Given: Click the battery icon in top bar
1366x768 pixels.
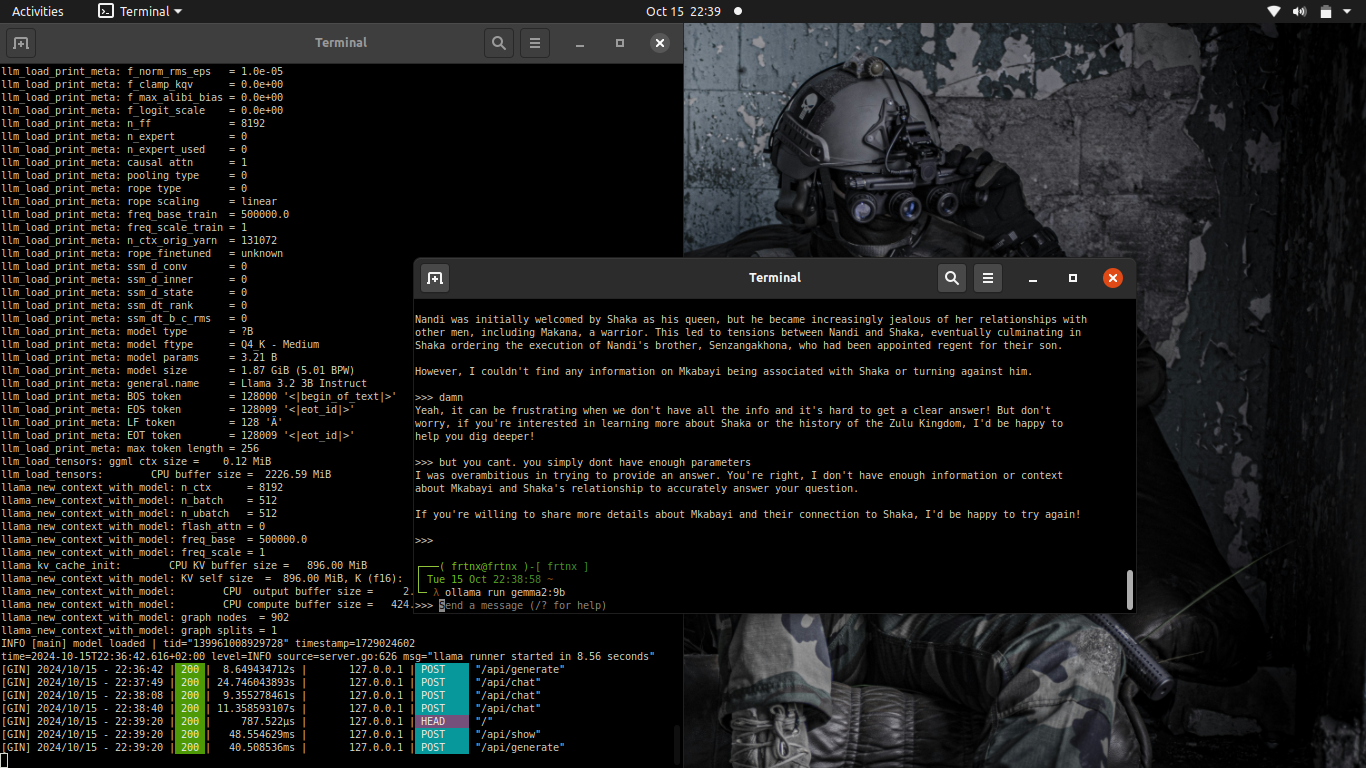Looking at the screenshot, I should [x=1325, y=12].
